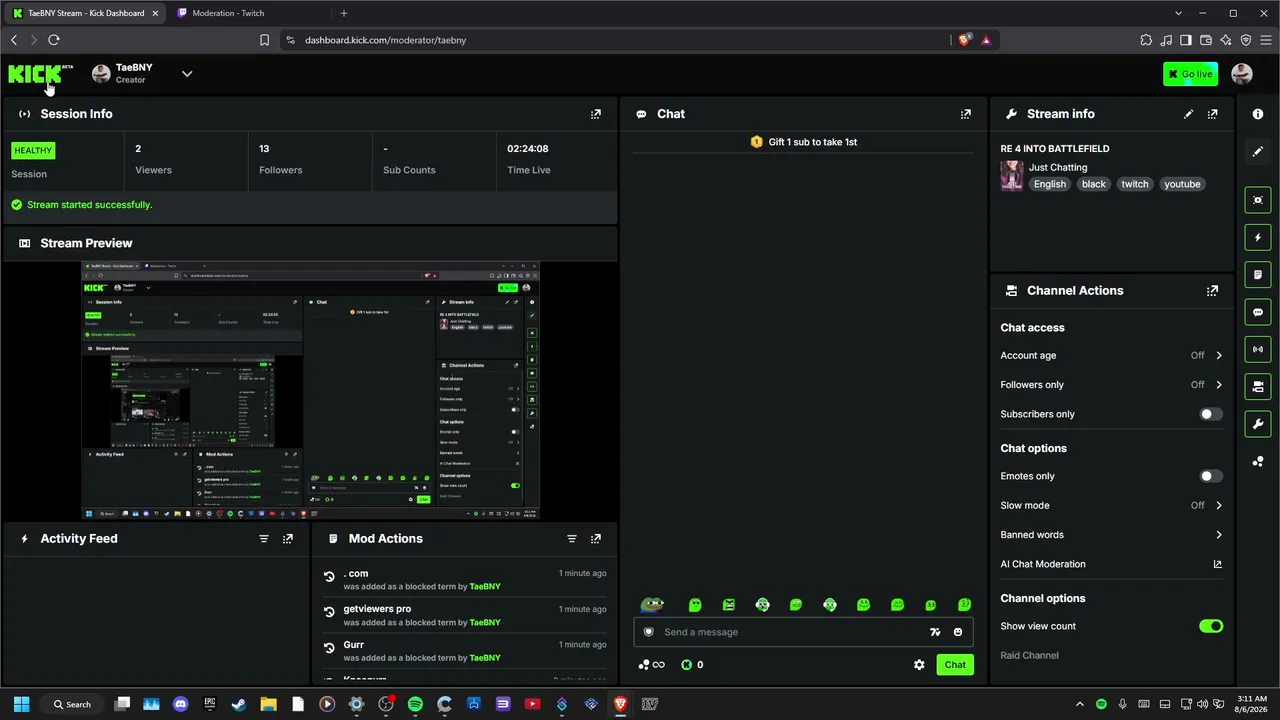Pop out the Channel Actions panel
Screen dimensions: 1280x720
[1213, 291]
